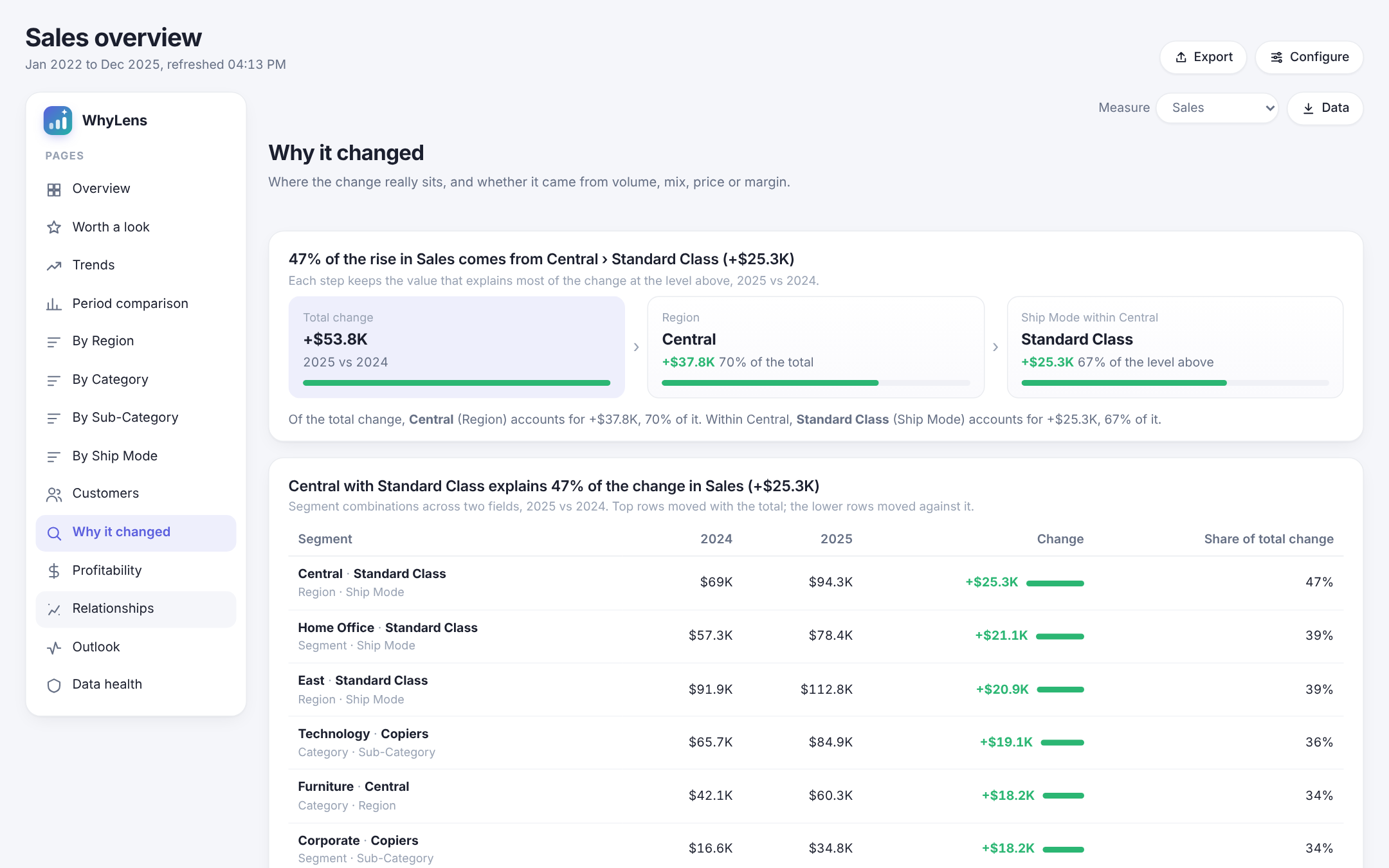Click the Change column header

point(1060,539)
